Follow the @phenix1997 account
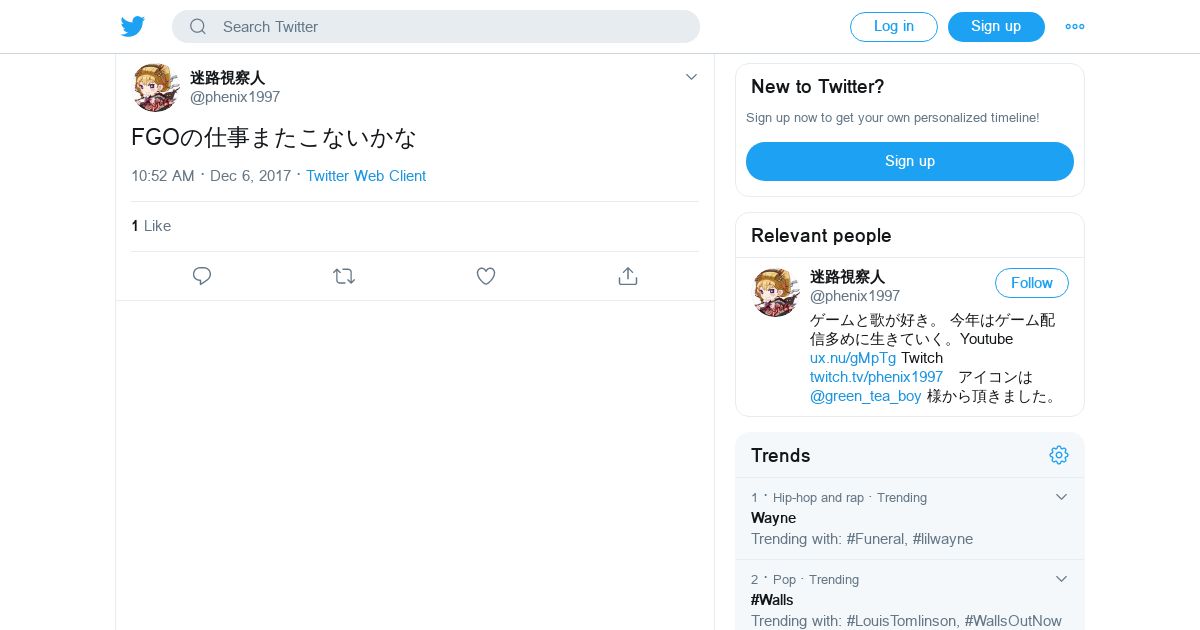This screenshot has width=1200, height=630. [1031, 283]
